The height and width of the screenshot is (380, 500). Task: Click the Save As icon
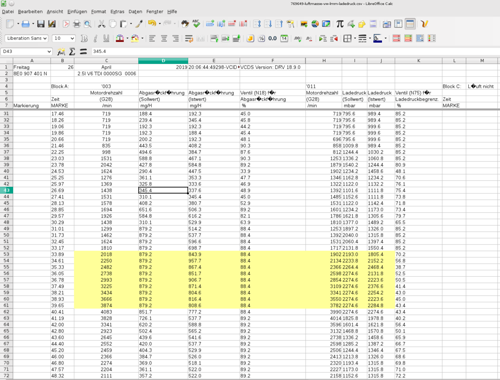(x=52, y=24)
